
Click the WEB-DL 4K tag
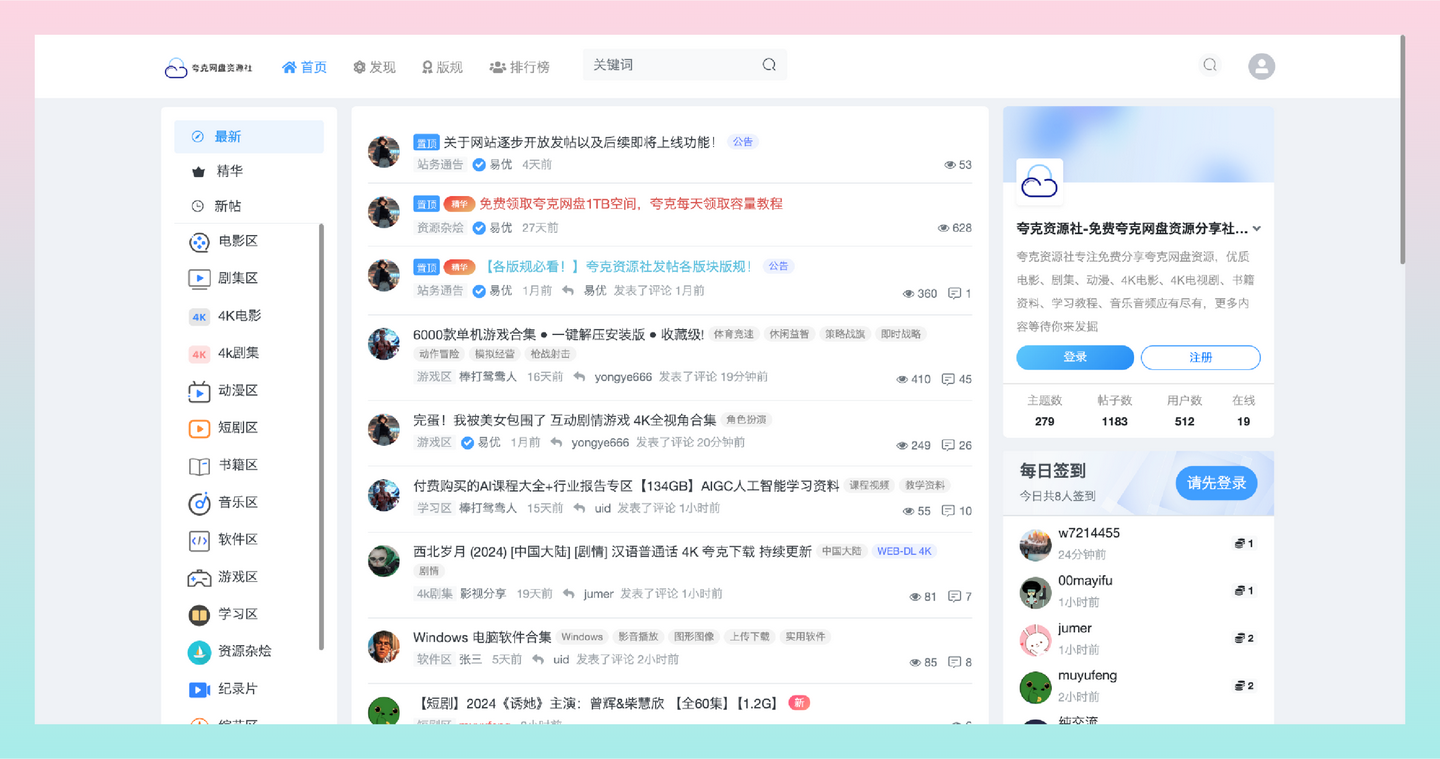[x=904, y=551]
